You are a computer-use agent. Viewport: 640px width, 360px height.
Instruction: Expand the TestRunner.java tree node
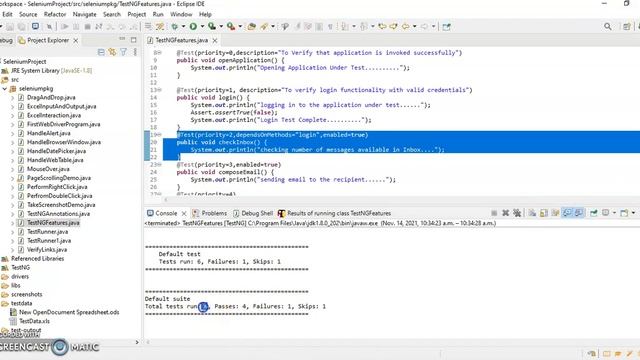click(12, 232)
